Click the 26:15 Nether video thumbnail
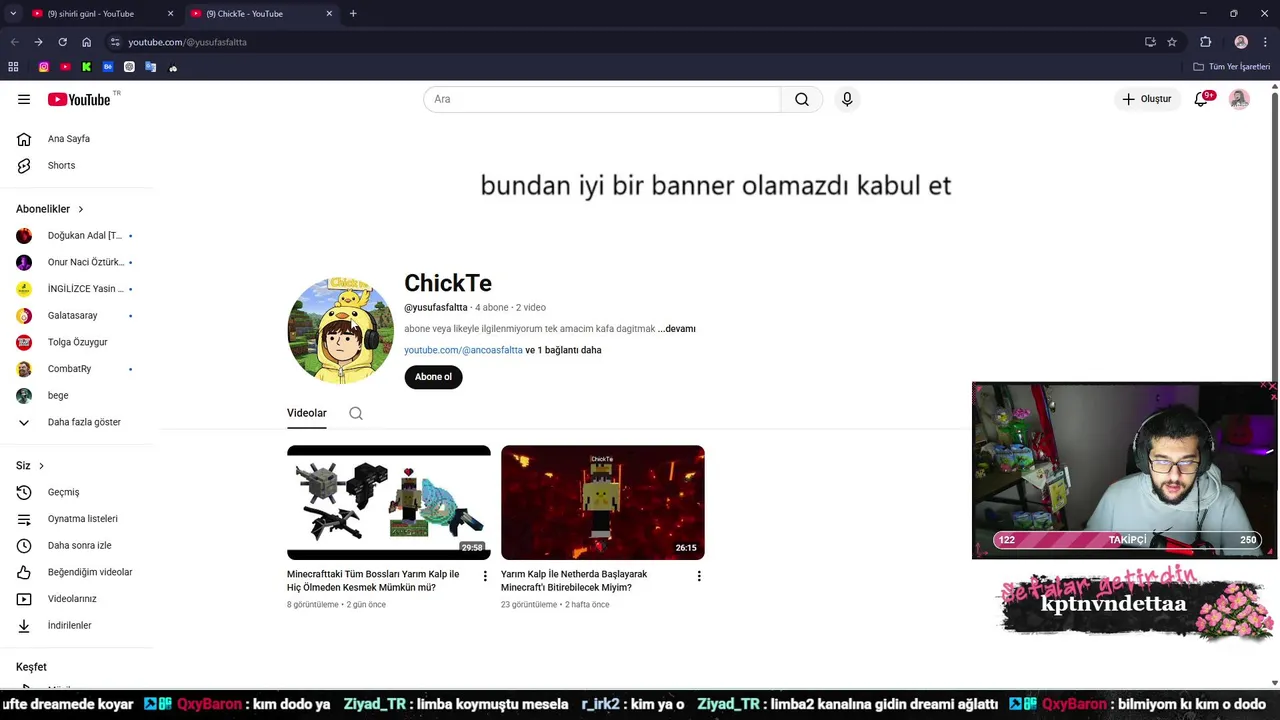 coord(603,502)
